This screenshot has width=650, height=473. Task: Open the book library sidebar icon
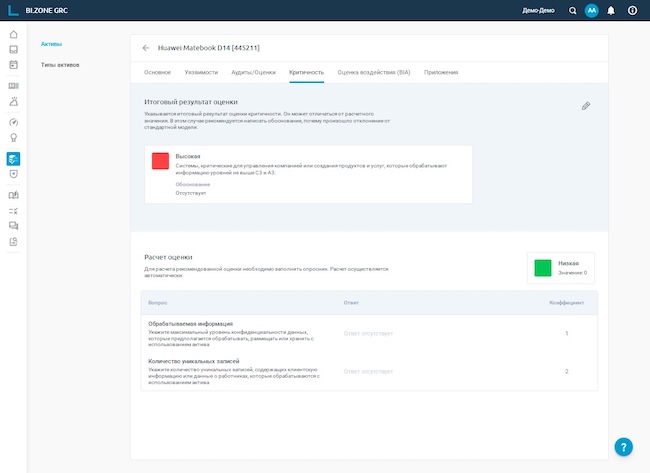tap(13, 86)
